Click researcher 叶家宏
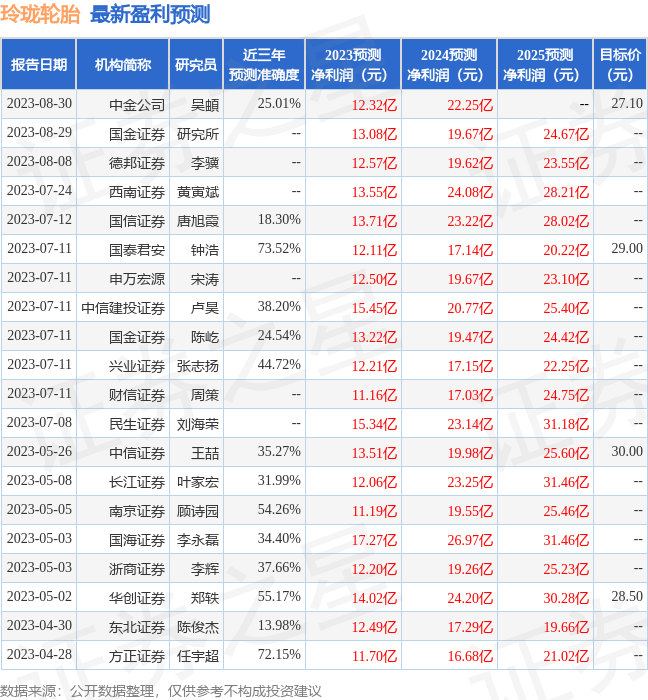648x700 pixels. click(x=198, y=483)
